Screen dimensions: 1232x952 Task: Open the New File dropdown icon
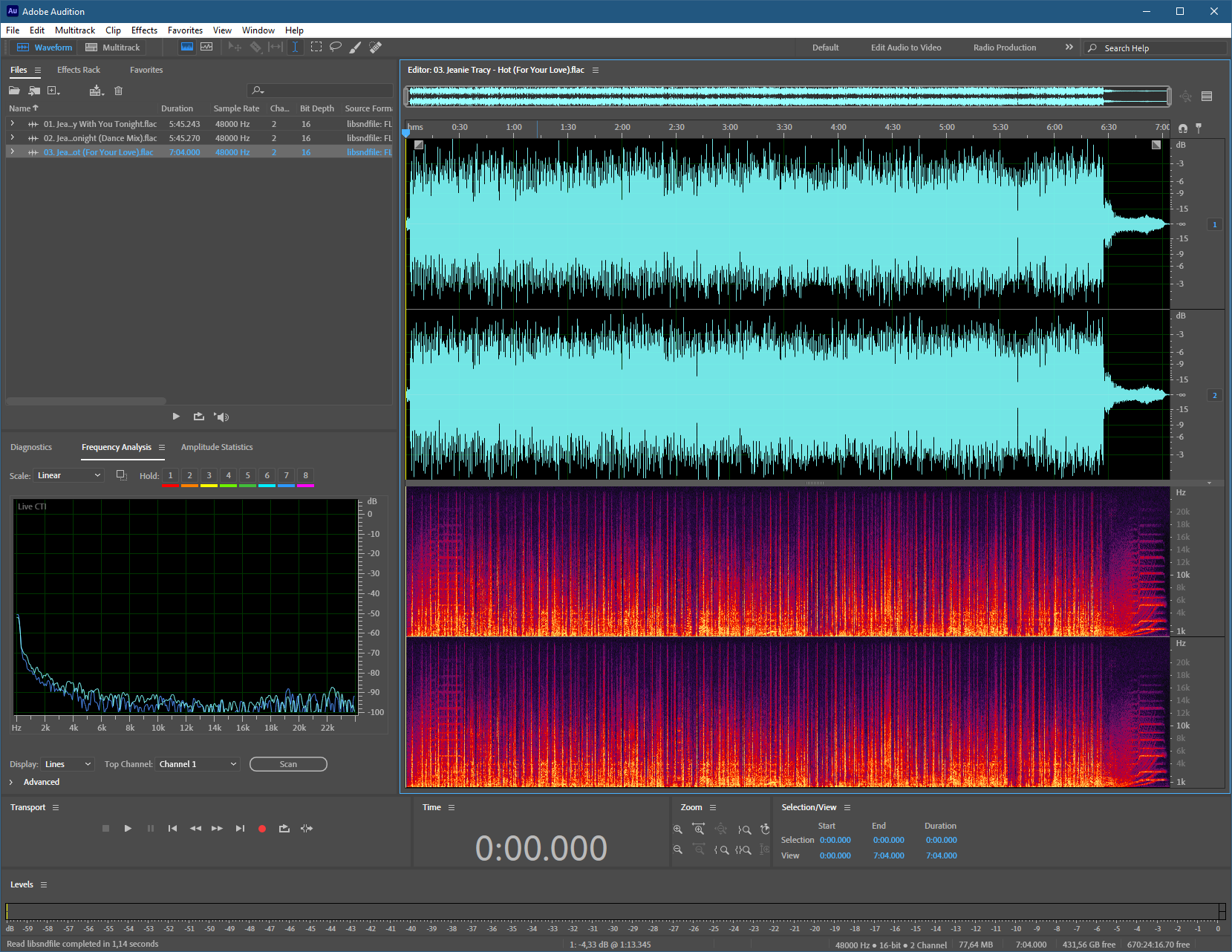pyautogui.click(x=53, y=91)
